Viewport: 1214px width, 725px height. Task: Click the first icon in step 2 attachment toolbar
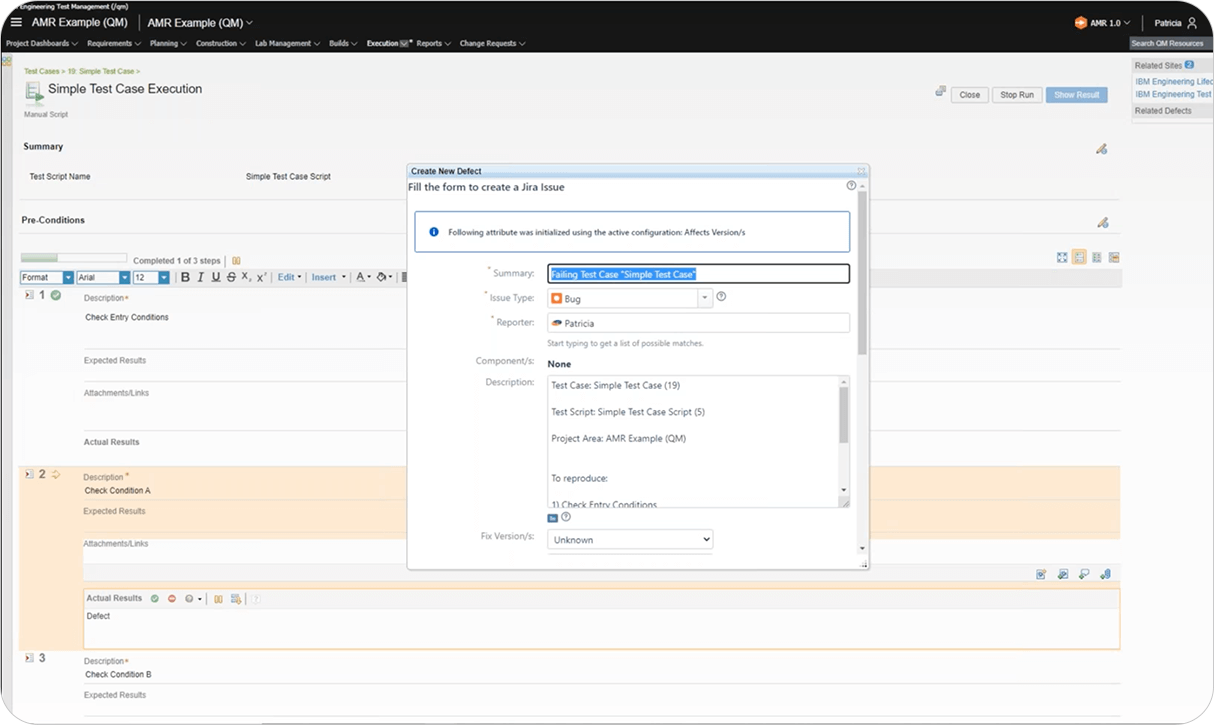click(x=1041, y=574)
